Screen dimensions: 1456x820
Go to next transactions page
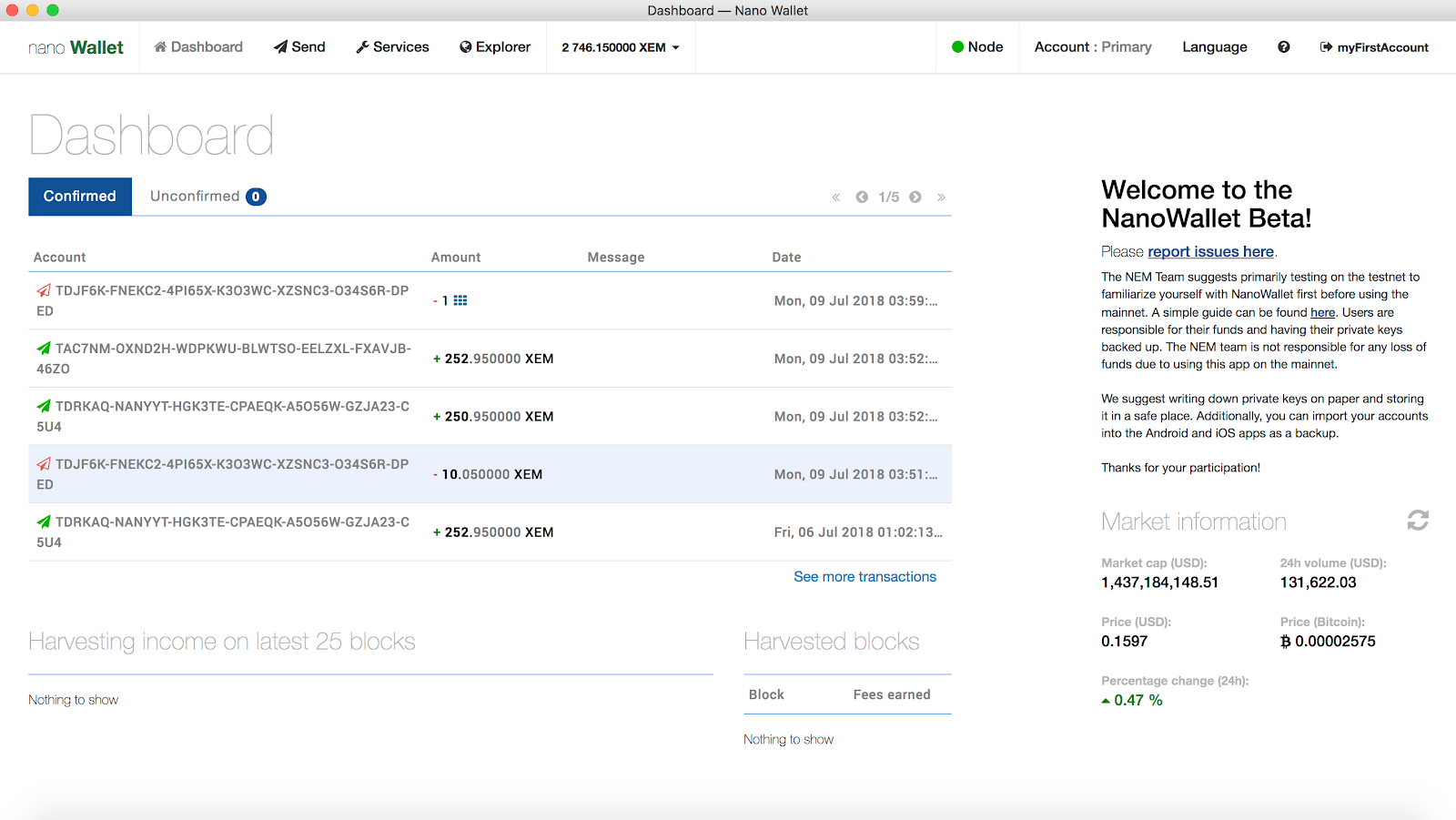click(x=915, y=197)
